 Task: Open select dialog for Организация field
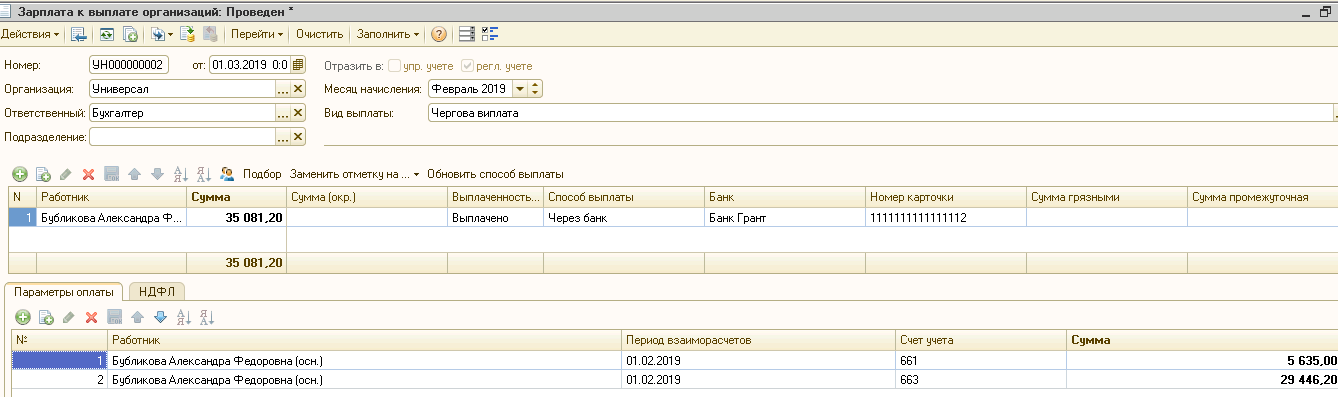click(283, 89)
